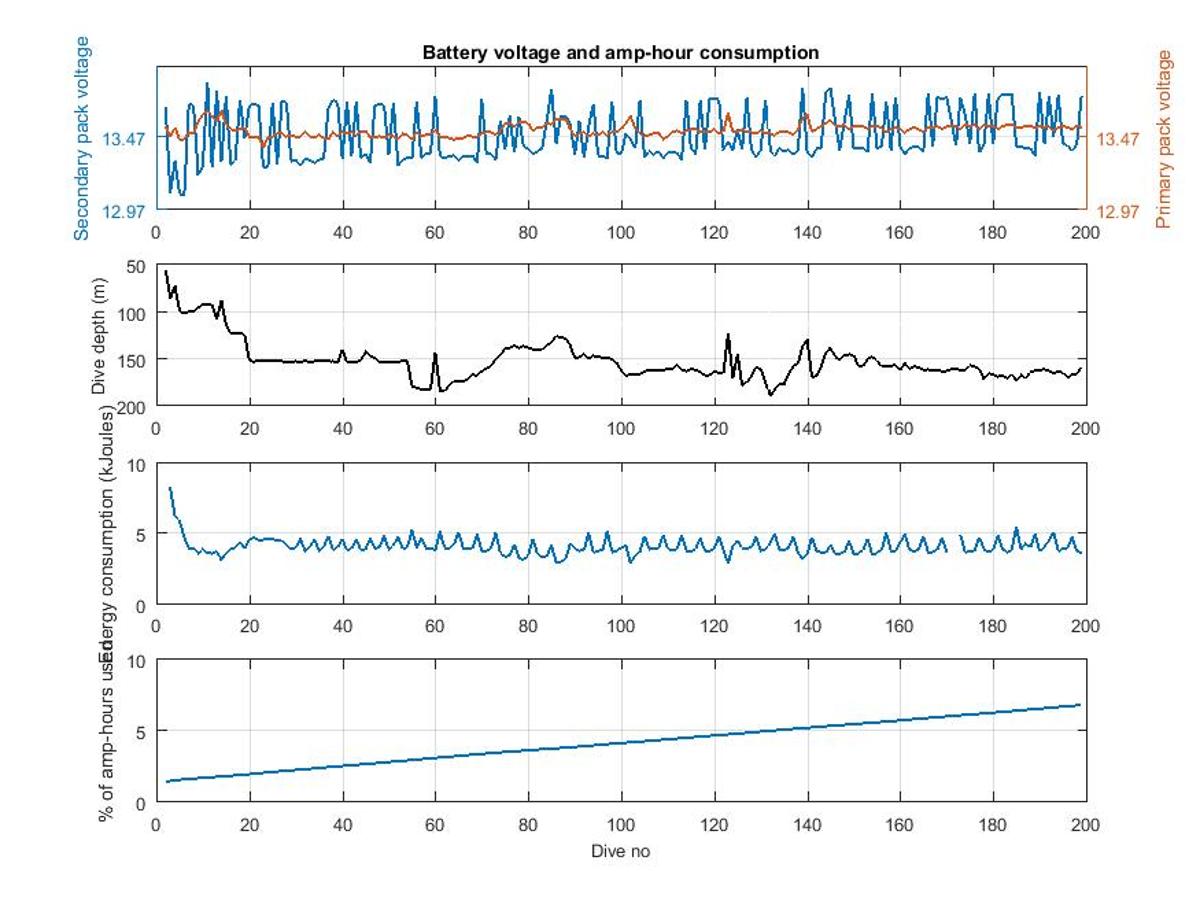This screenshot has width=1200, height=900.
Task: Click x-axis tick 160 under the amp-hours plot
Action: point(900,824)
